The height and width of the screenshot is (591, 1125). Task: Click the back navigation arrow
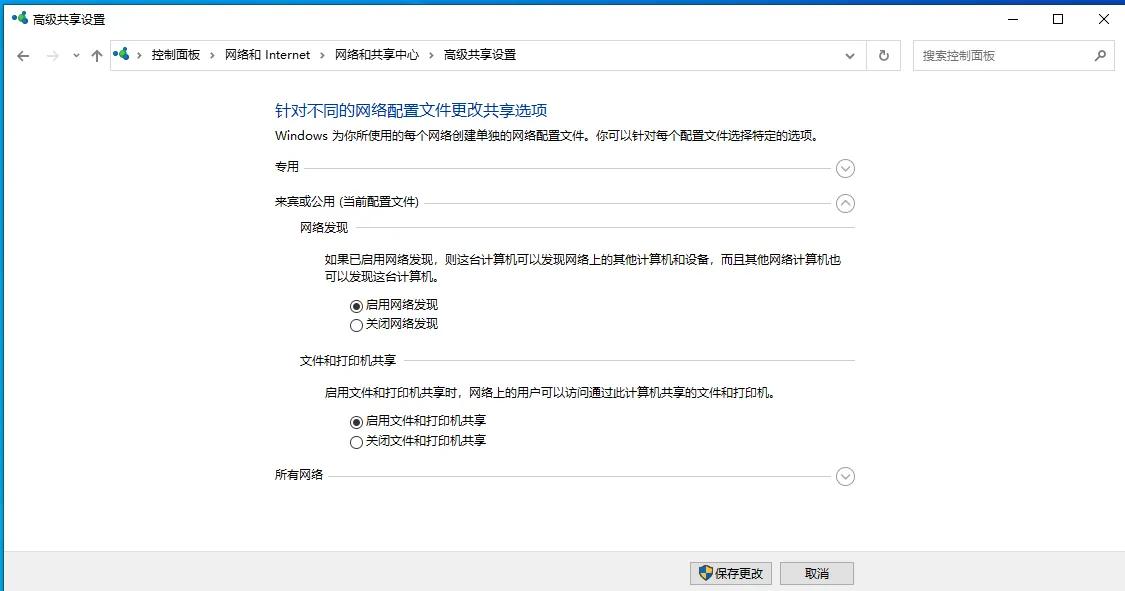(x=22, y=55)
